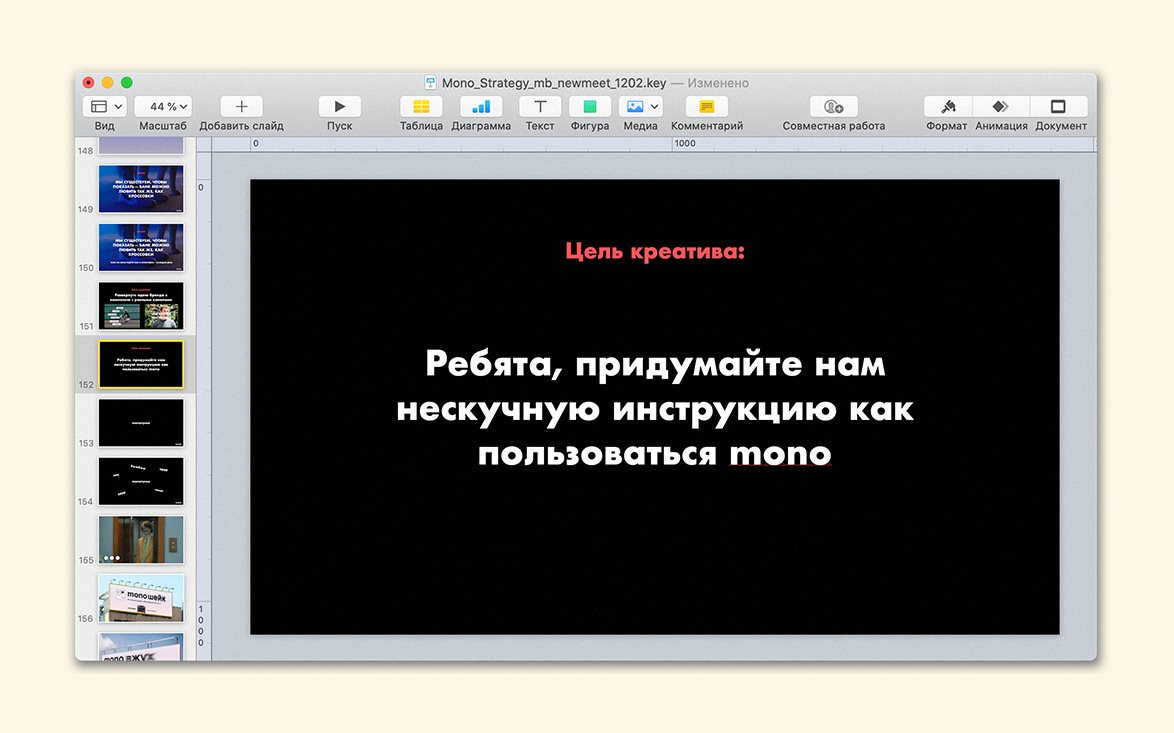Select slide 149 thumbnail
This screenshot has height=733, width=1174.
click(x=141, y=189)
